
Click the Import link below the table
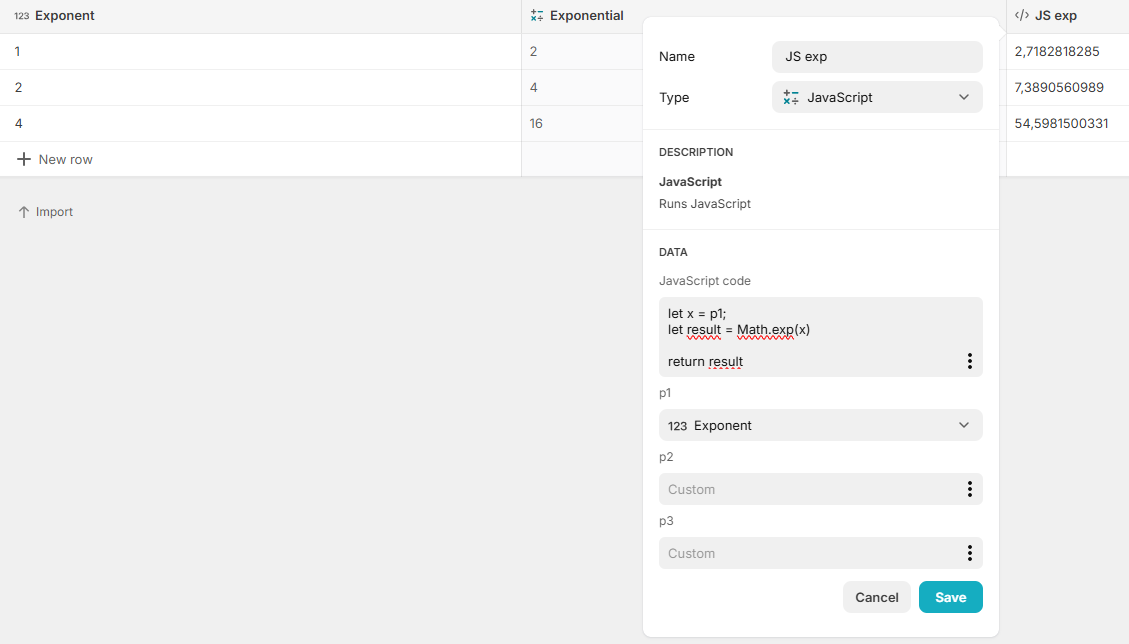point(54,212)
